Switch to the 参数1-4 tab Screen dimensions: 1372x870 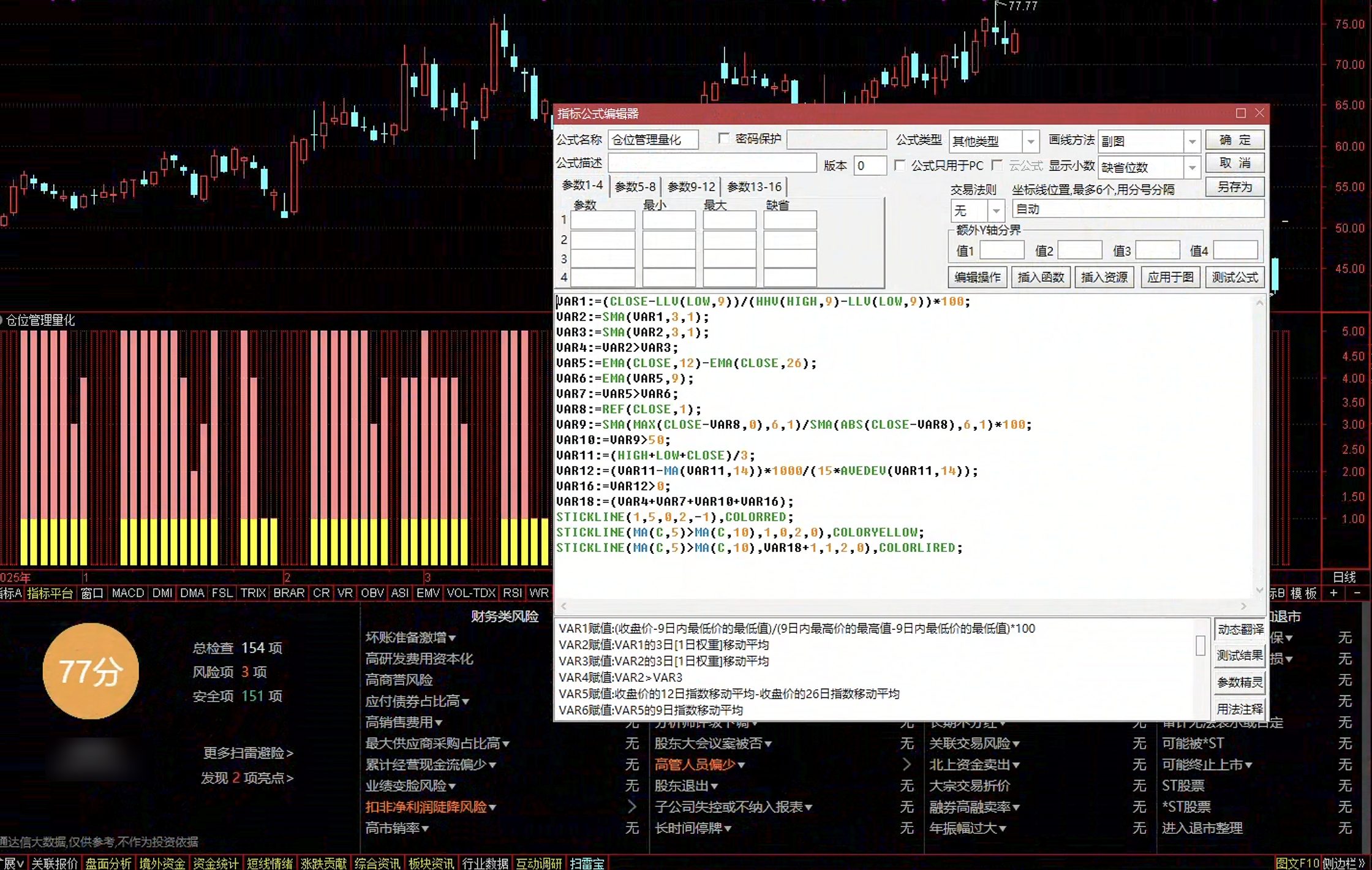tap(582, 185)
